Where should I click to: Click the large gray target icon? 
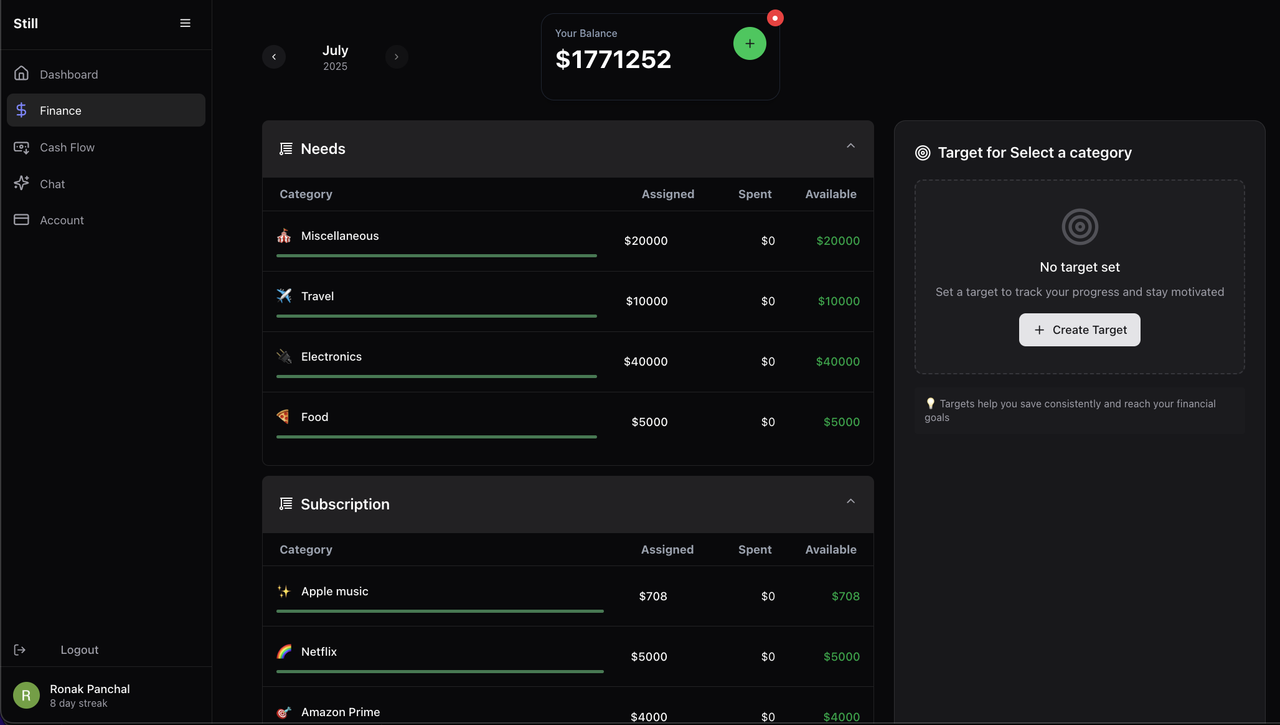pos(1080,227)
